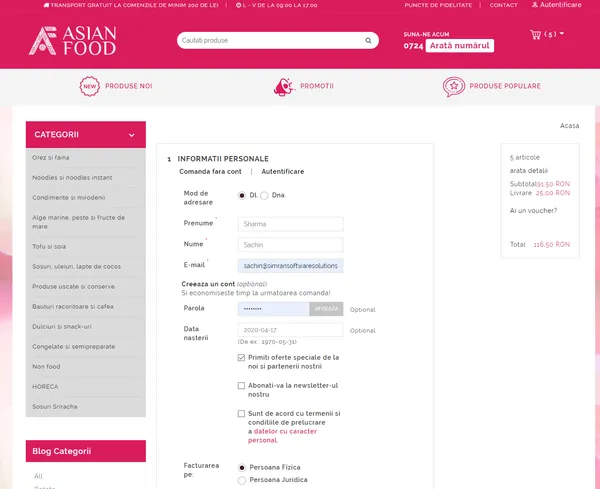This screenshot has width=600, height=489.
Task: Select the Dna. radio button
Action: tap(264, 196)
